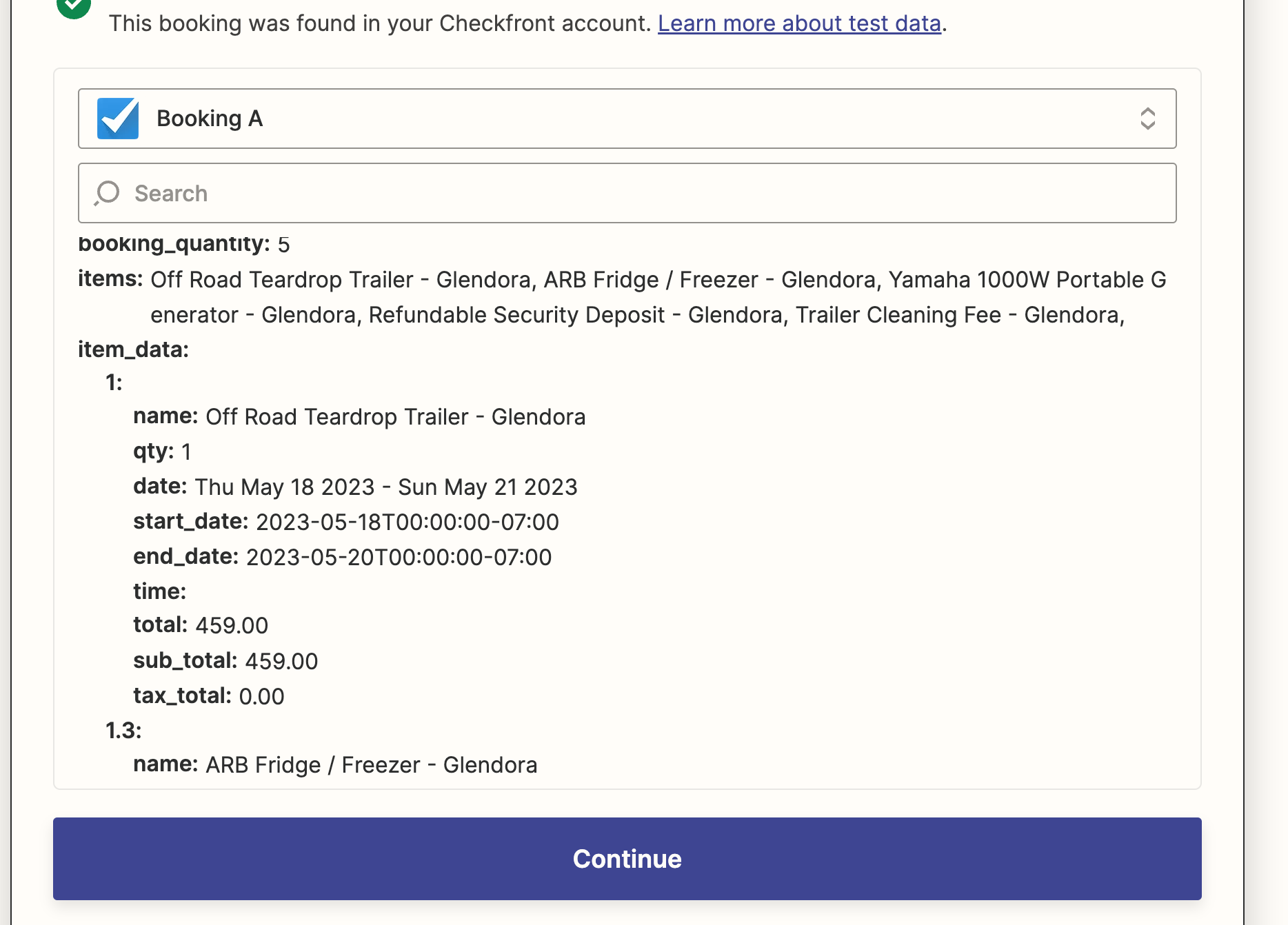The width and height of the screenshot is (1288, 925).
Task: Click the search magnifier icon
Action: (x=107, y=193)
